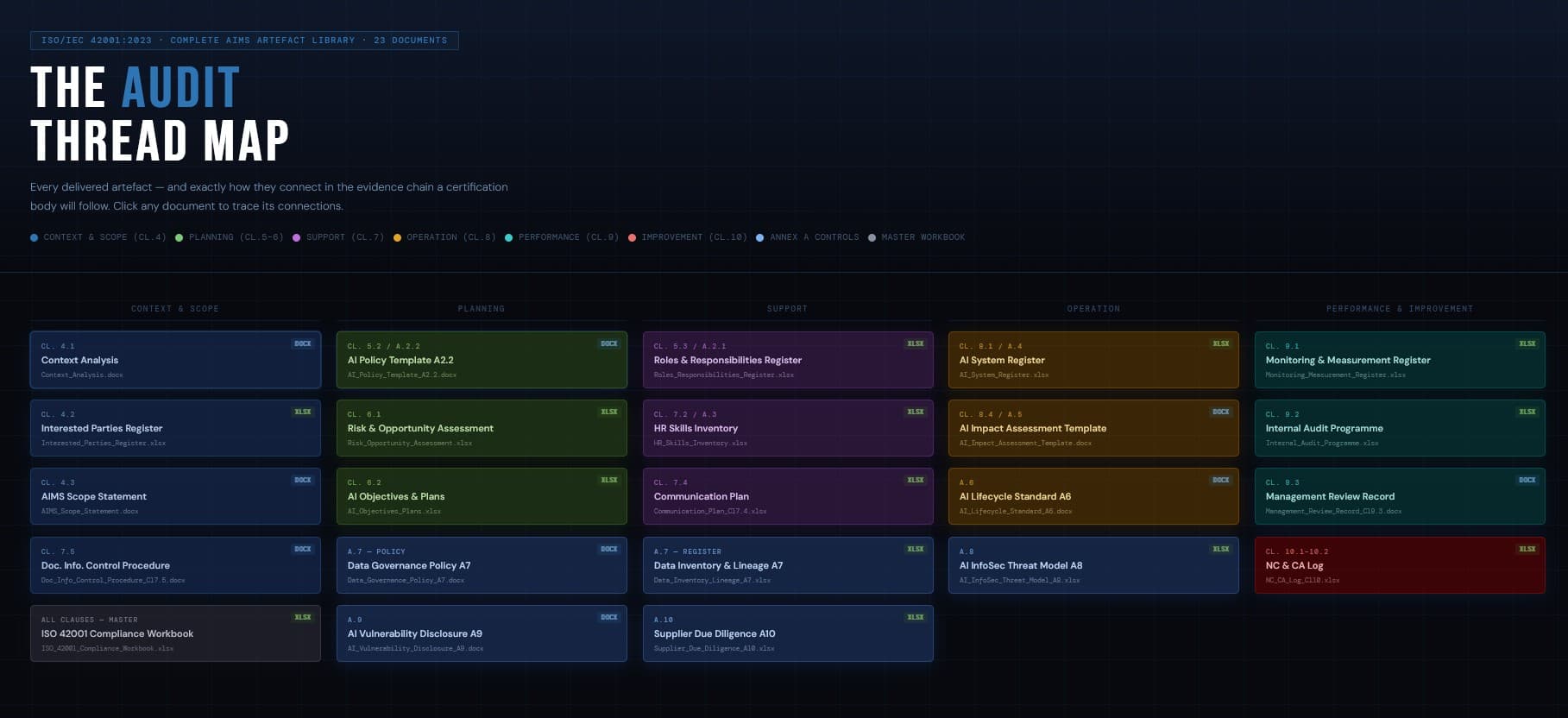Viewport: 1568px width, 718px height.
Task: Click the AI System Register card
Action: [x=1093, y=360]
